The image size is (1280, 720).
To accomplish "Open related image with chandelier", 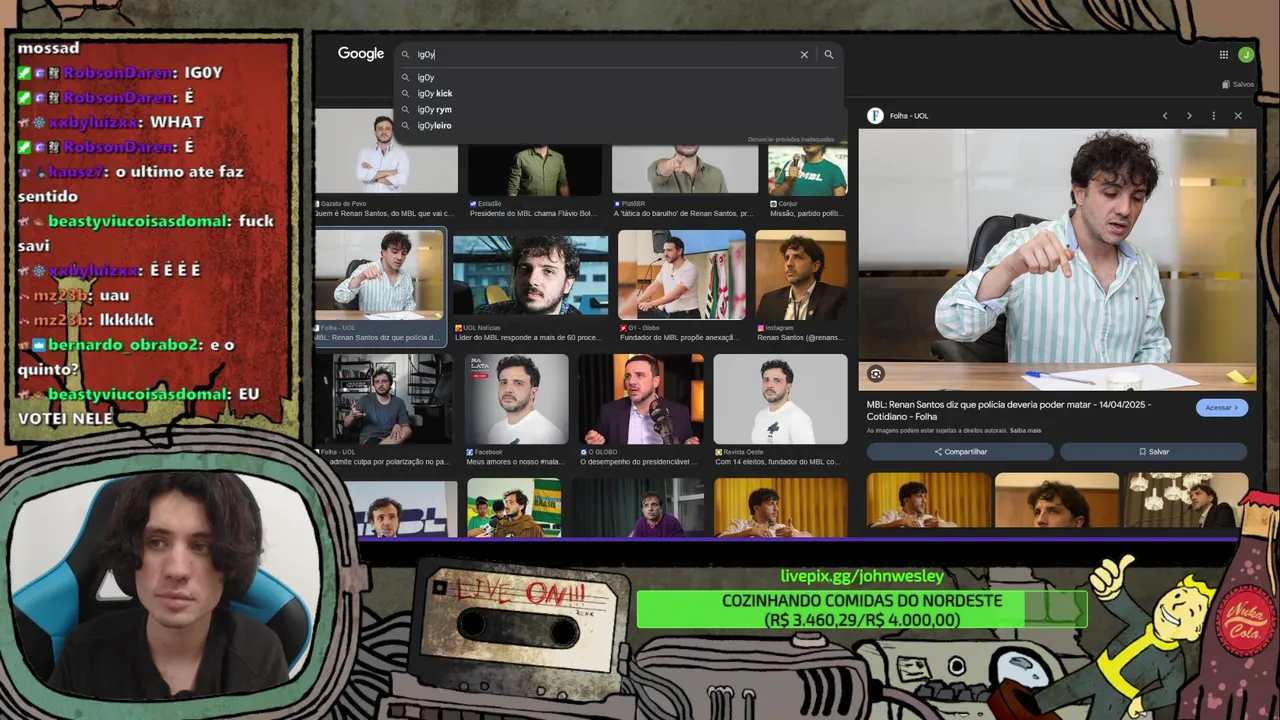I will click(1186, 499).
